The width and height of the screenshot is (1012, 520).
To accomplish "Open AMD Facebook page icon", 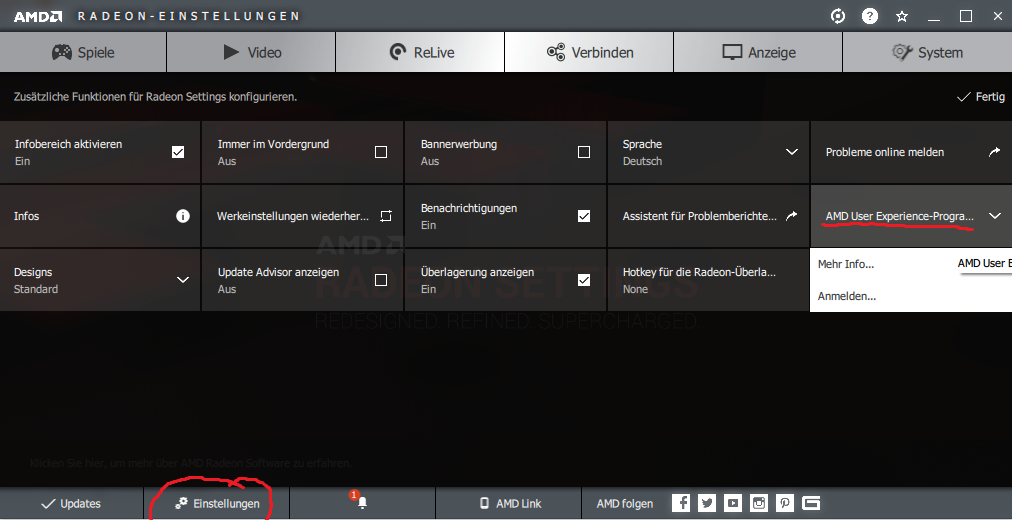I will (x=681, y=503).
